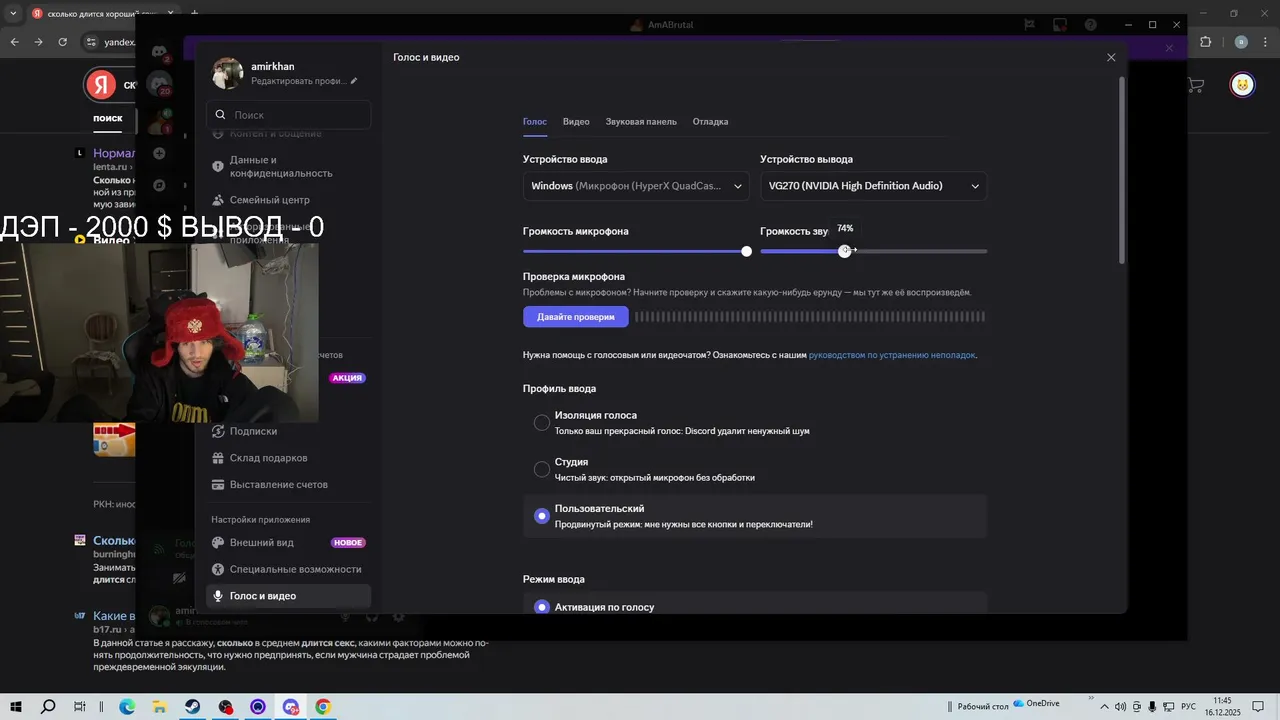Click the Склад подарков gift icon
The height and width of the screenshot is (720, 1280).
click(219, 458)
